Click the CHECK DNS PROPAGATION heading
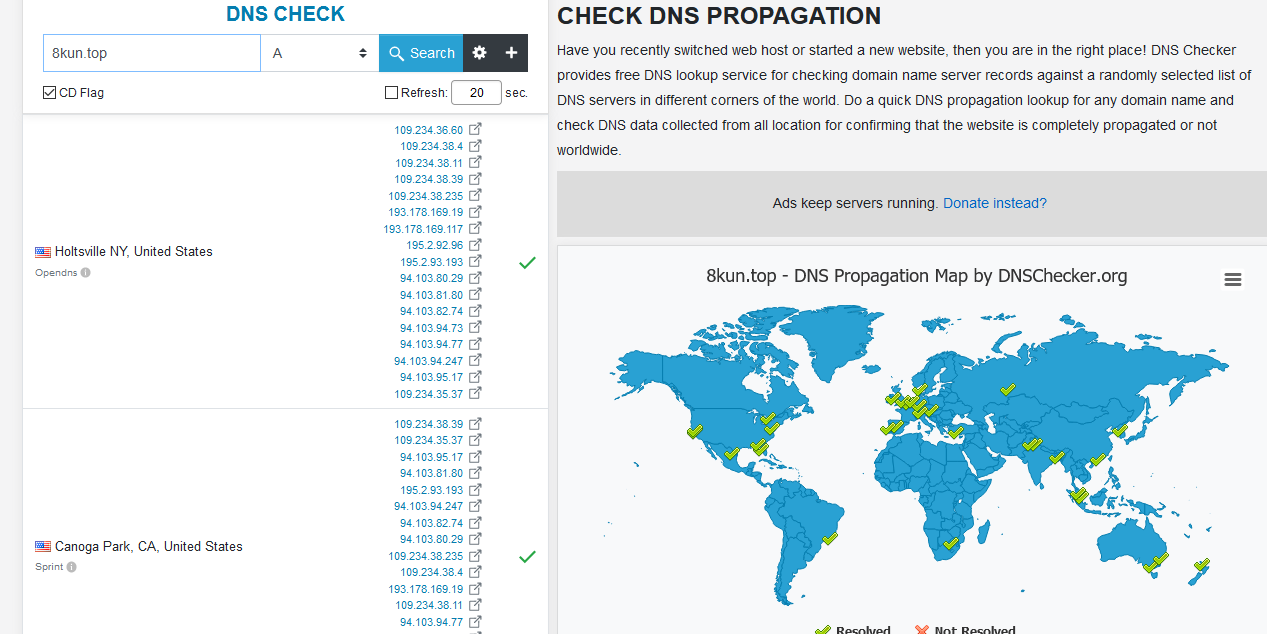Screen dimensions: 1267x634 pos(719,16)
